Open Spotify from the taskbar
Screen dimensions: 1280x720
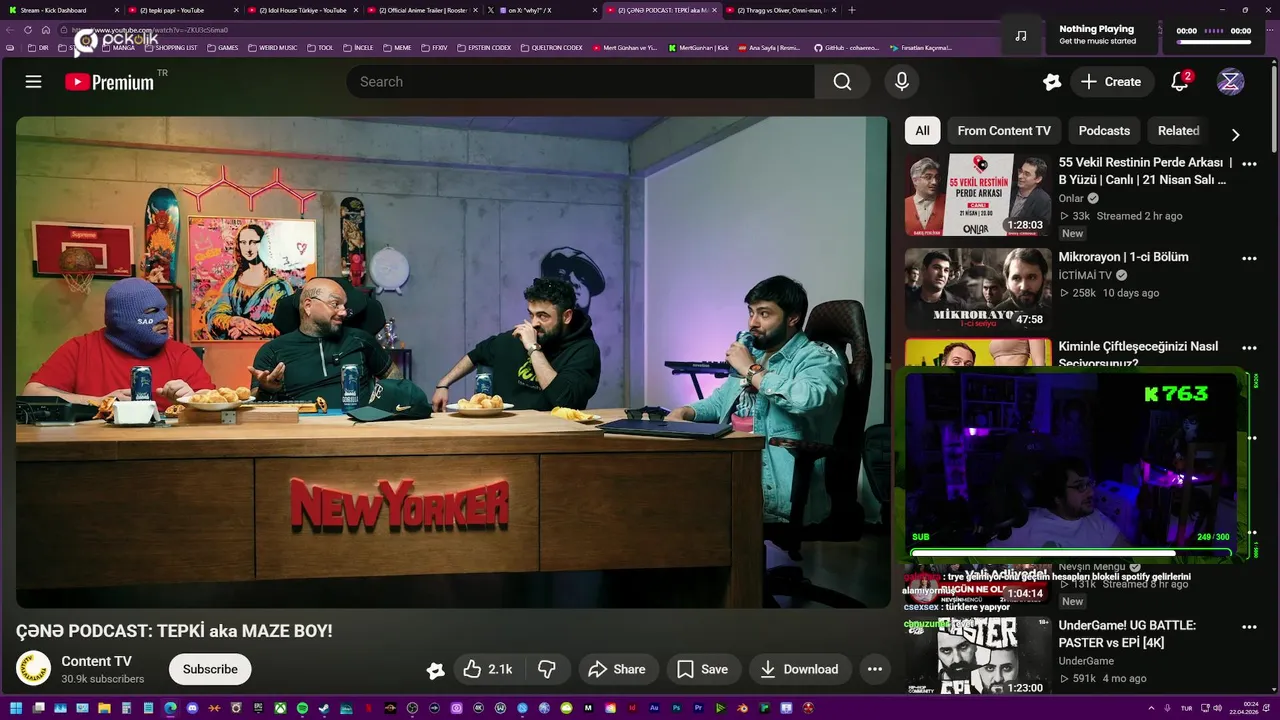click(302, 708)
